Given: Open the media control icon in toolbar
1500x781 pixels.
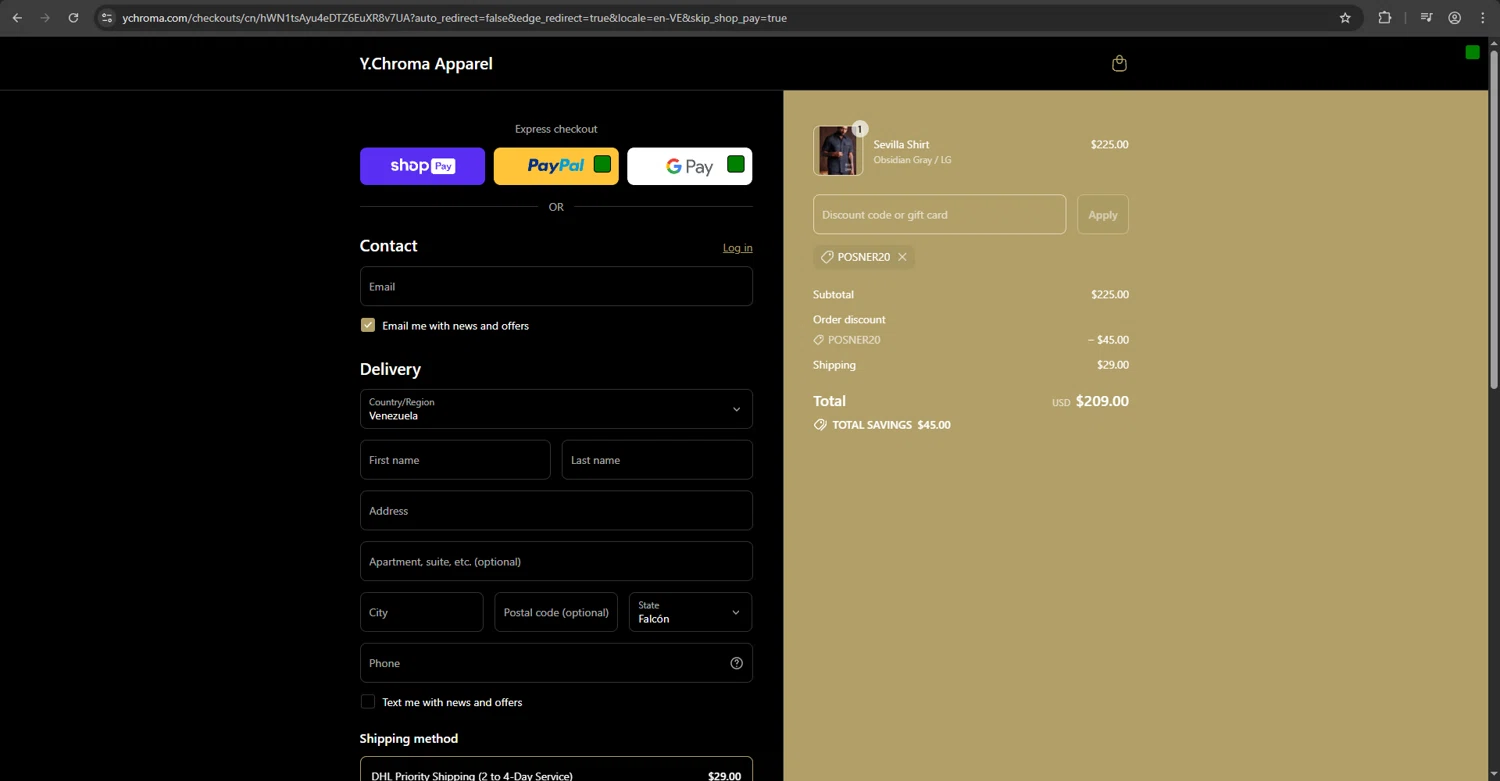Looking at the screenshot, I should pos(1427,18).
